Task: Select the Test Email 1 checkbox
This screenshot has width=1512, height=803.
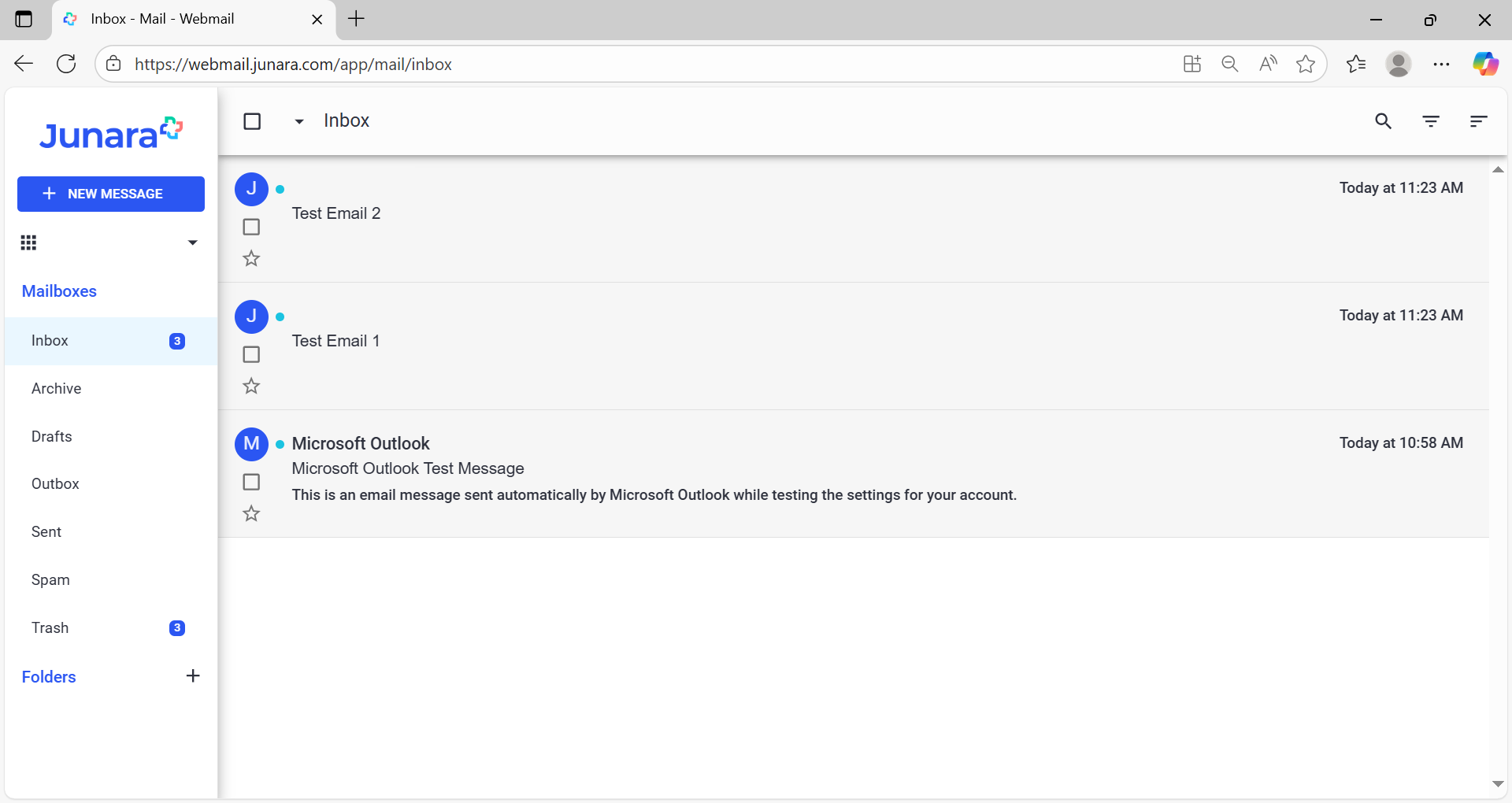Action: [x=251, y=354]
